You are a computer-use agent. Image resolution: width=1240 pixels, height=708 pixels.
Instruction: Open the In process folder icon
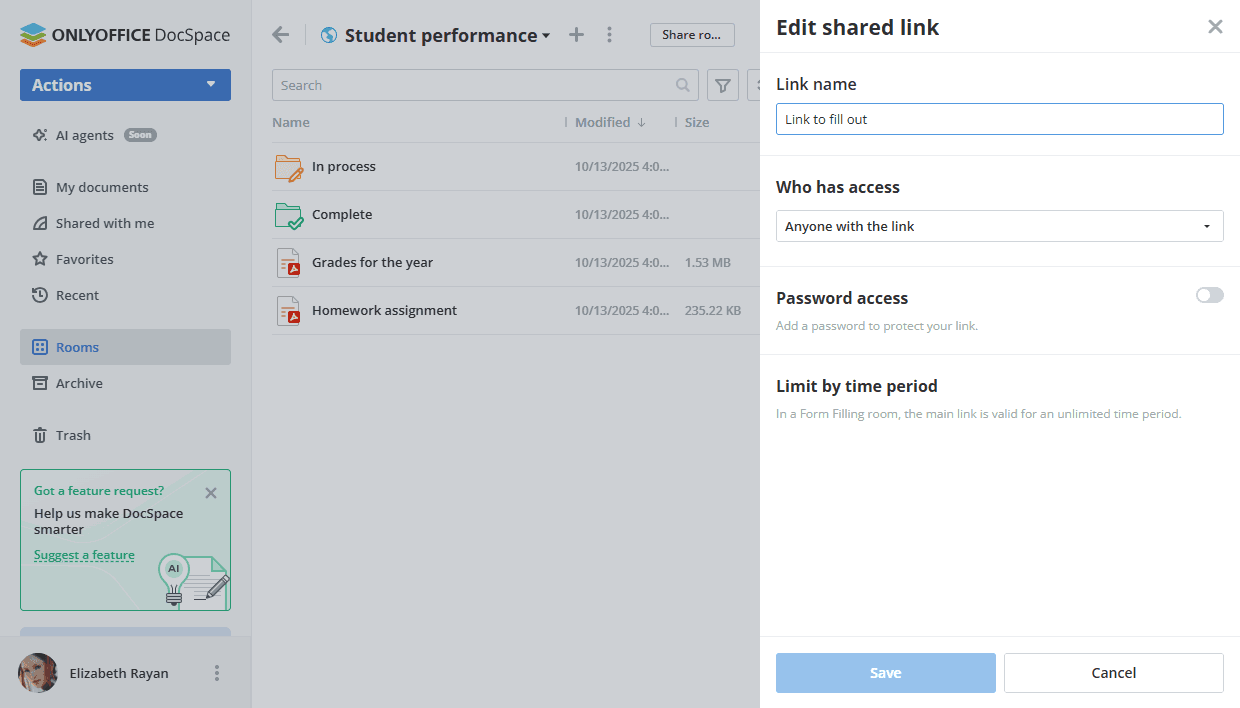click(288, 167)
